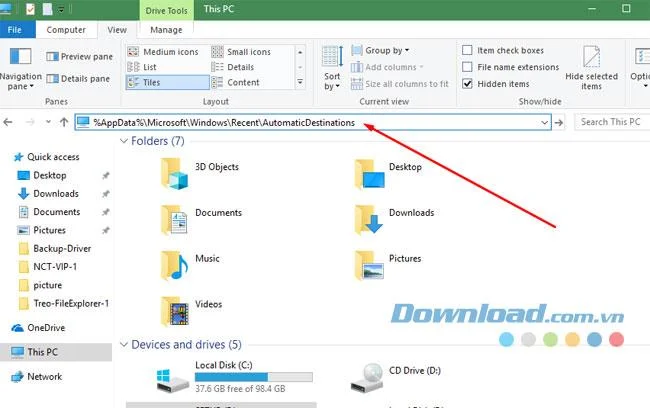The image size is (650, 408).
Task: Open the Sort by menu
Action: coord(332,68)
